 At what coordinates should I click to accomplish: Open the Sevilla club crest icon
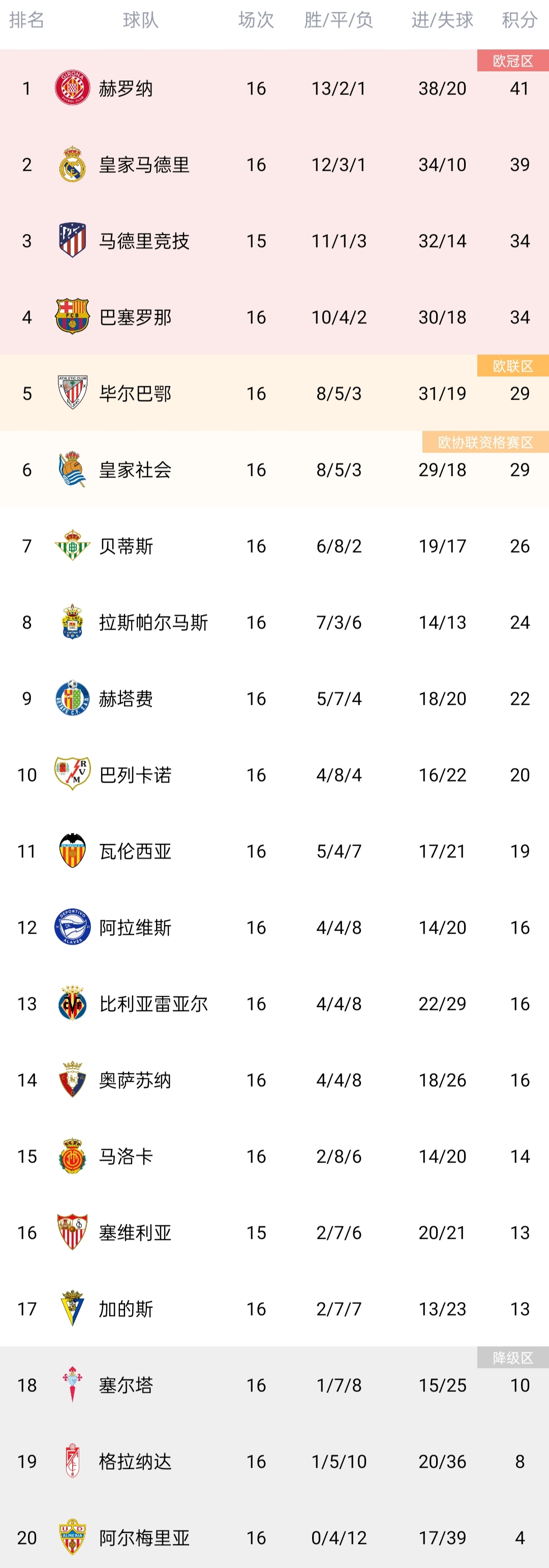(x=72, y=1232)
